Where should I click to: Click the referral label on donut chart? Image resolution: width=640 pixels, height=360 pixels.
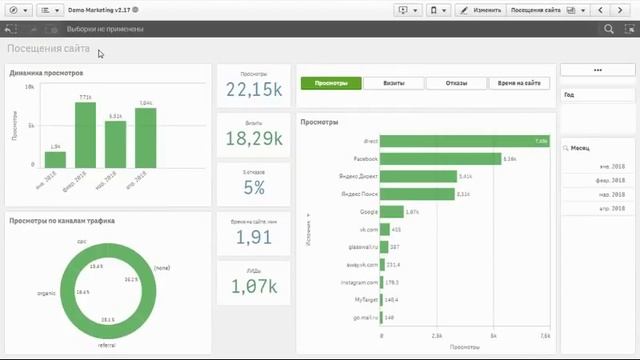tap(107, 345)
